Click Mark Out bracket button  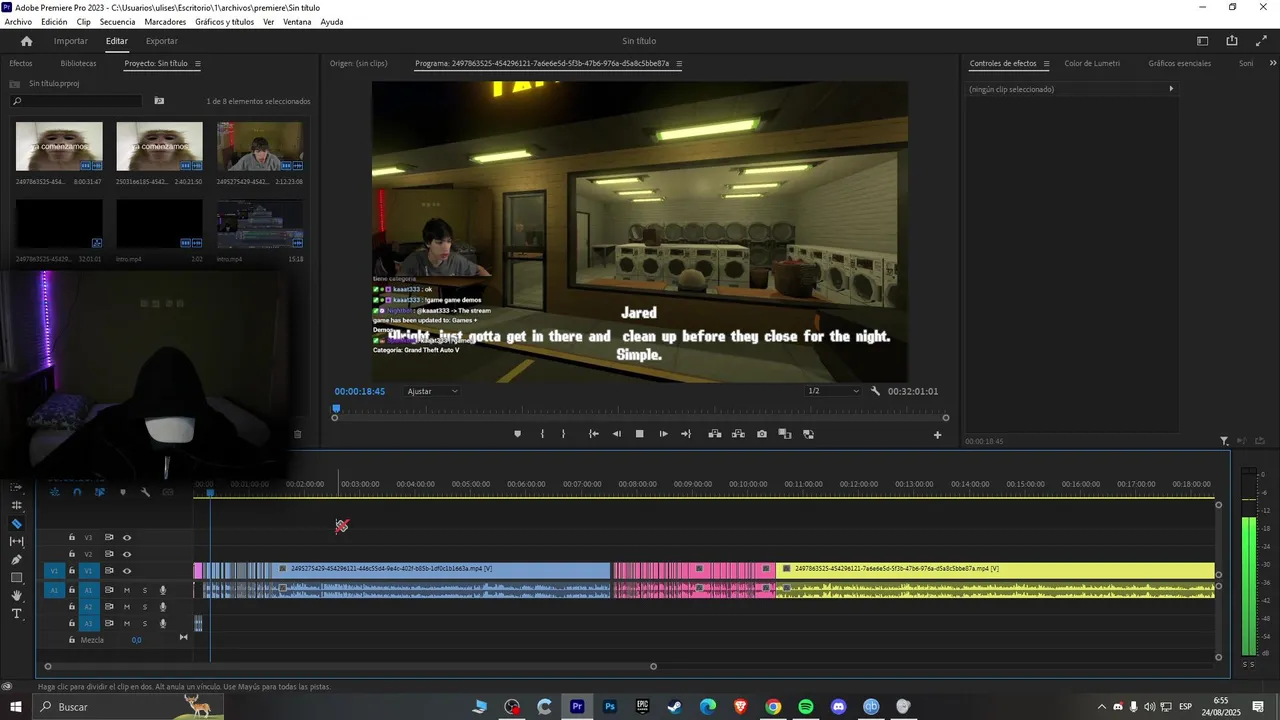click(x=563, y=434)
